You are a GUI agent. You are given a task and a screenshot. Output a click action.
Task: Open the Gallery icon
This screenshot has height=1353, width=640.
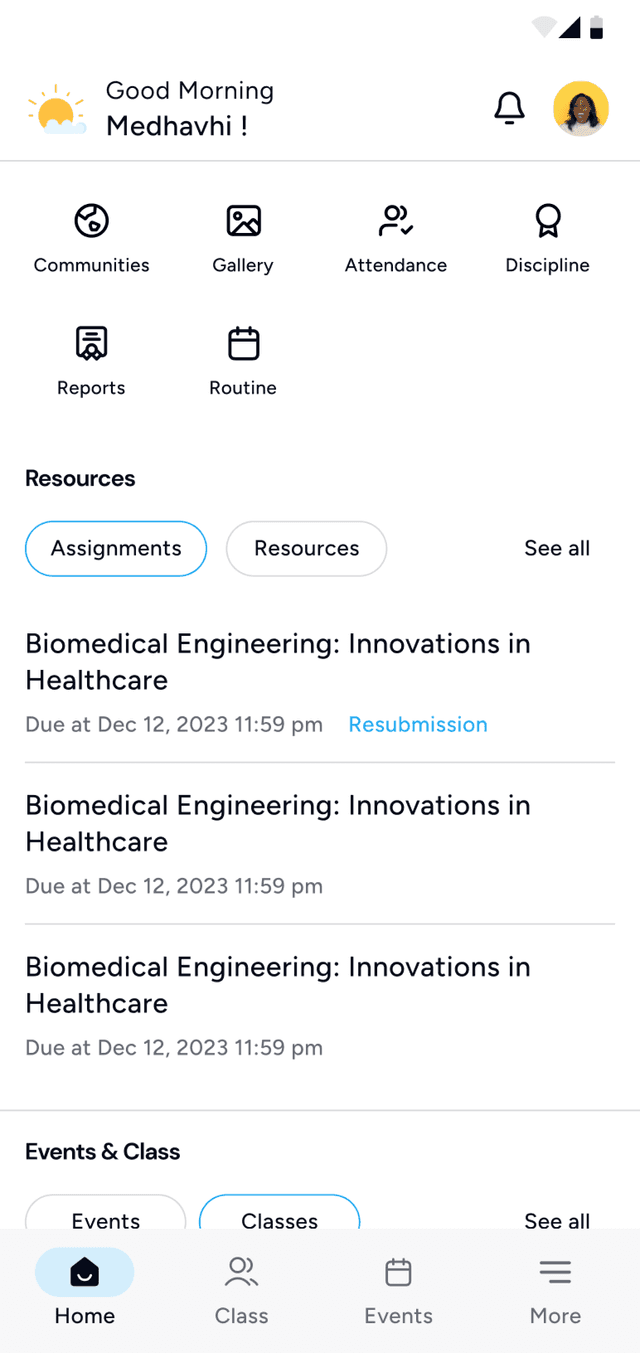tap(243, 221)
